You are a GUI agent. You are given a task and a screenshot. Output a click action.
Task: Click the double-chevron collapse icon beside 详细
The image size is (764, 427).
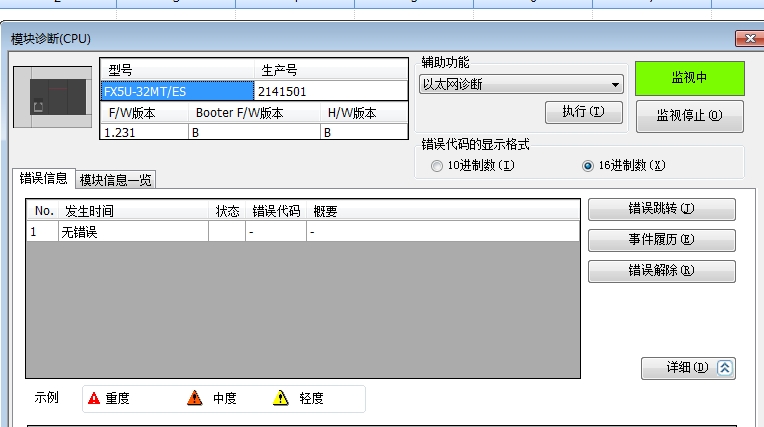coord(726,368)
